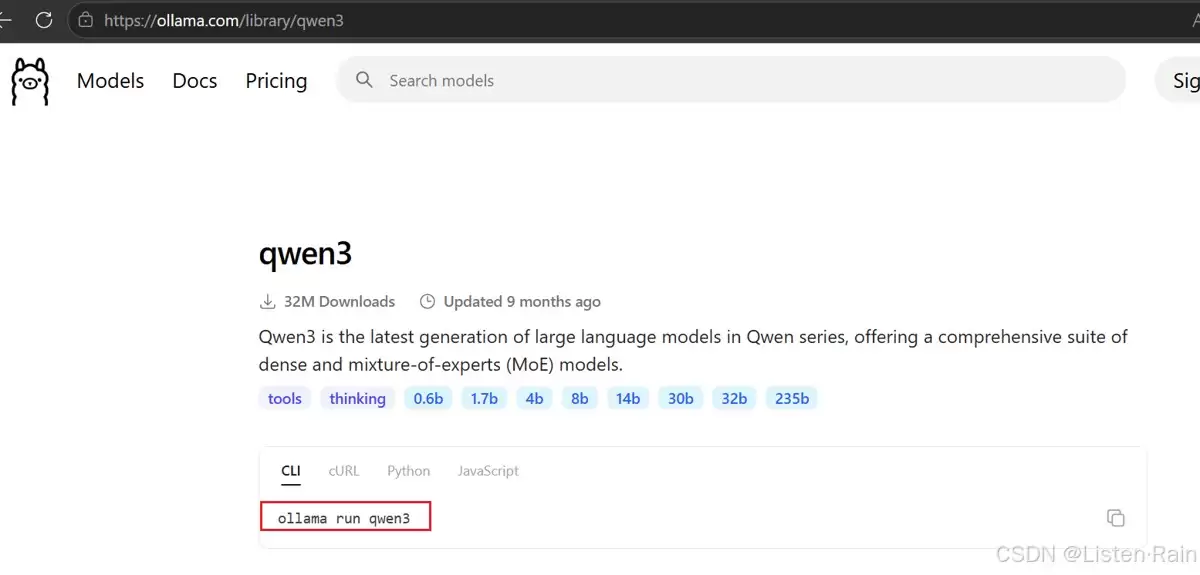
Task: Click the search magnifier icon
Action: pos(364,80)
